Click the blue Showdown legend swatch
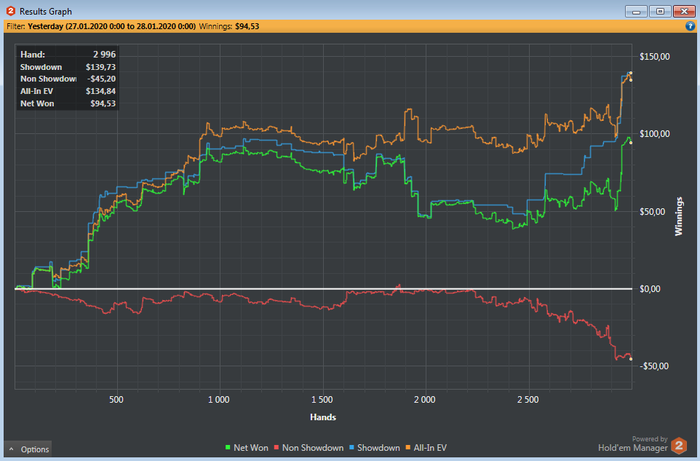700x461 pixels. (x=351, y=447)
